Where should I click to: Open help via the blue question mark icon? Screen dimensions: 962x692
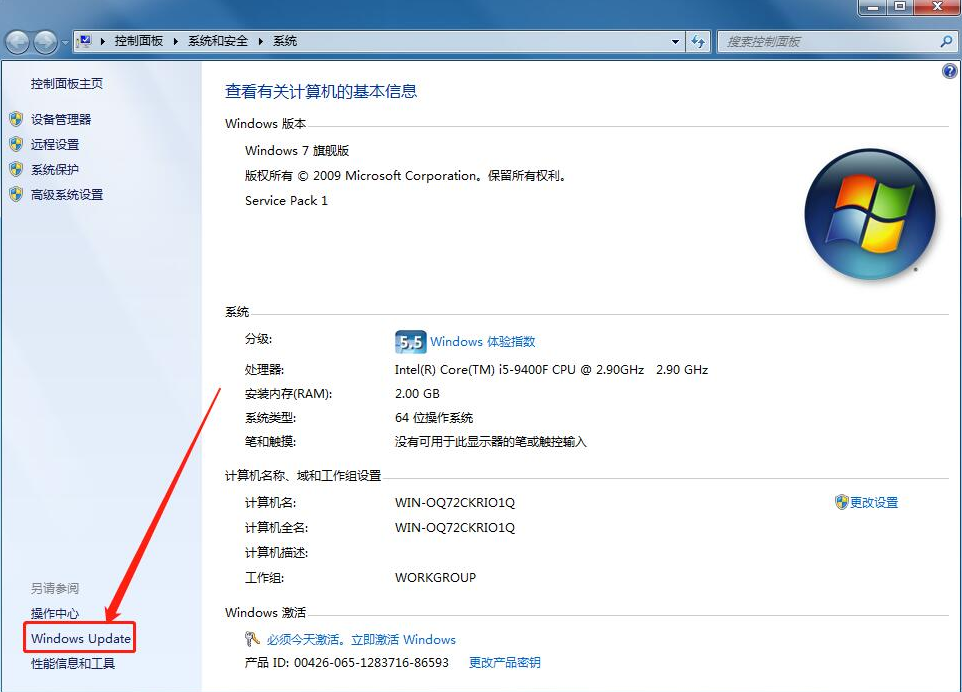click(949, 72)
